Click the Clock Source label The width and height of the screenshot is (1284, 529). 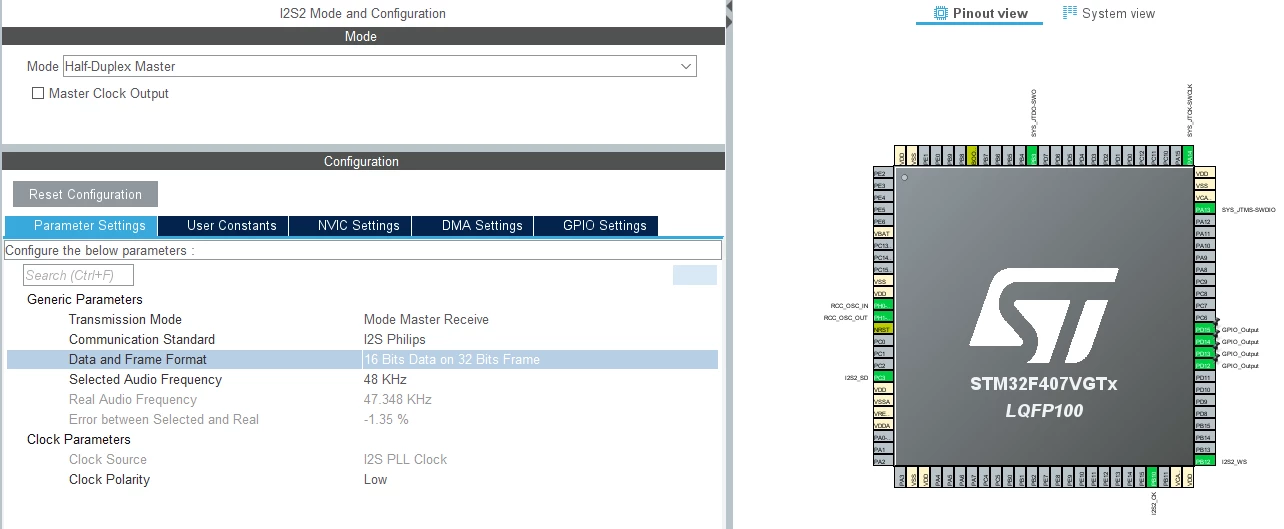coord(108,459)
